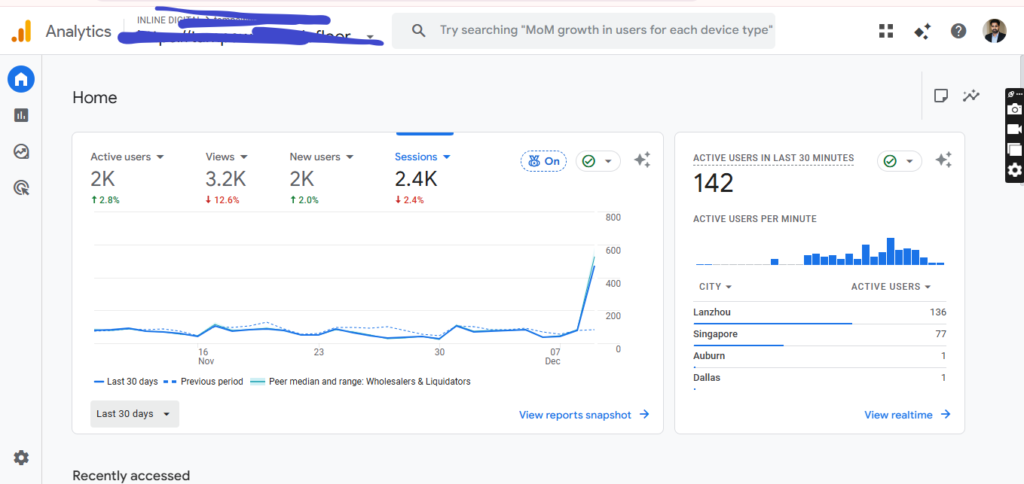Open the capture toolbar settings gear
The image size is (1024, 484).
pyautogui.click(x=1014, y=170)
